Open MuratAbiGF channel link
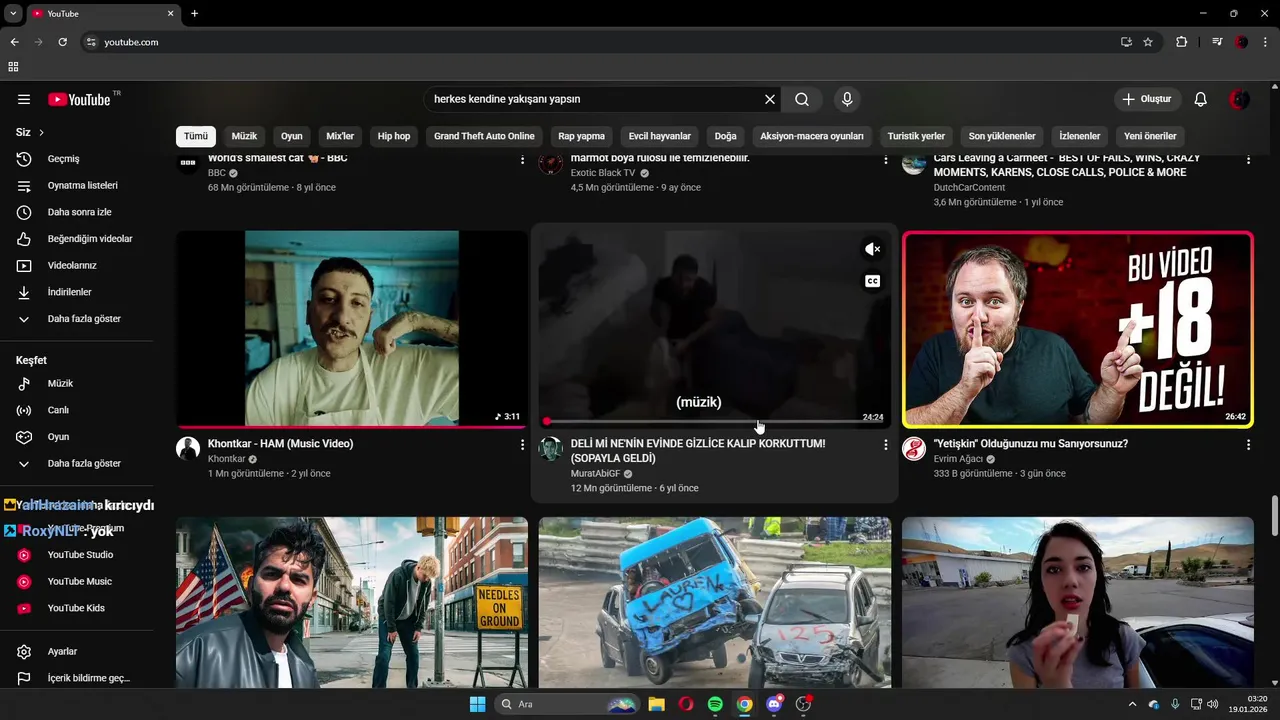Viewport: 1280px width, 720px height. [596, 474]
